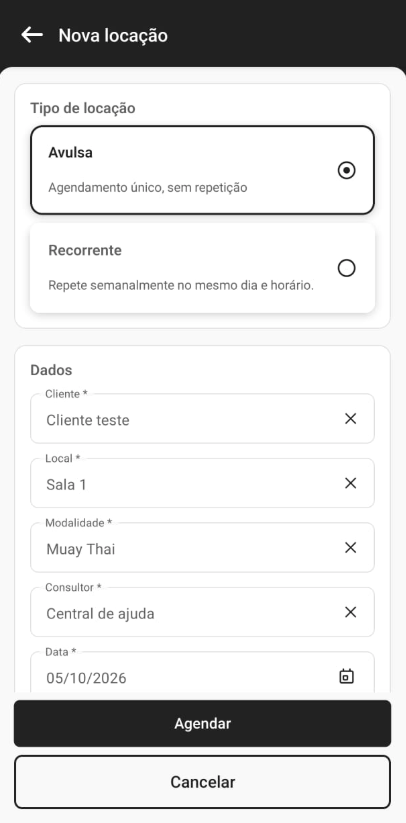The width and height of the screenshot is (406, 823).
Task: Clear the Cliente teste selection
Action: [350, 419]
